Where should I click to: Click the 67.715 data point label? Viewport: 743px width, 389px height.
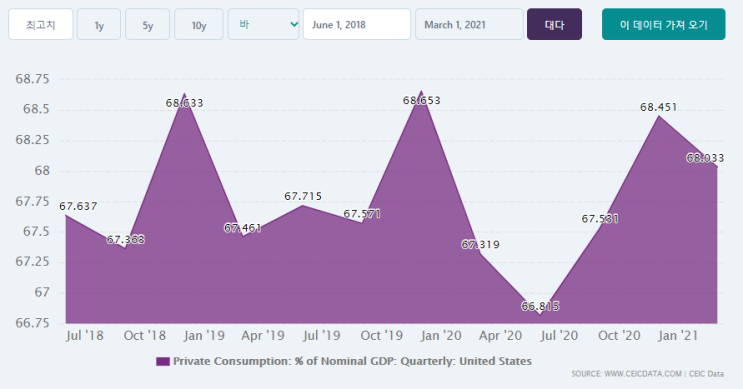[303, 196]
